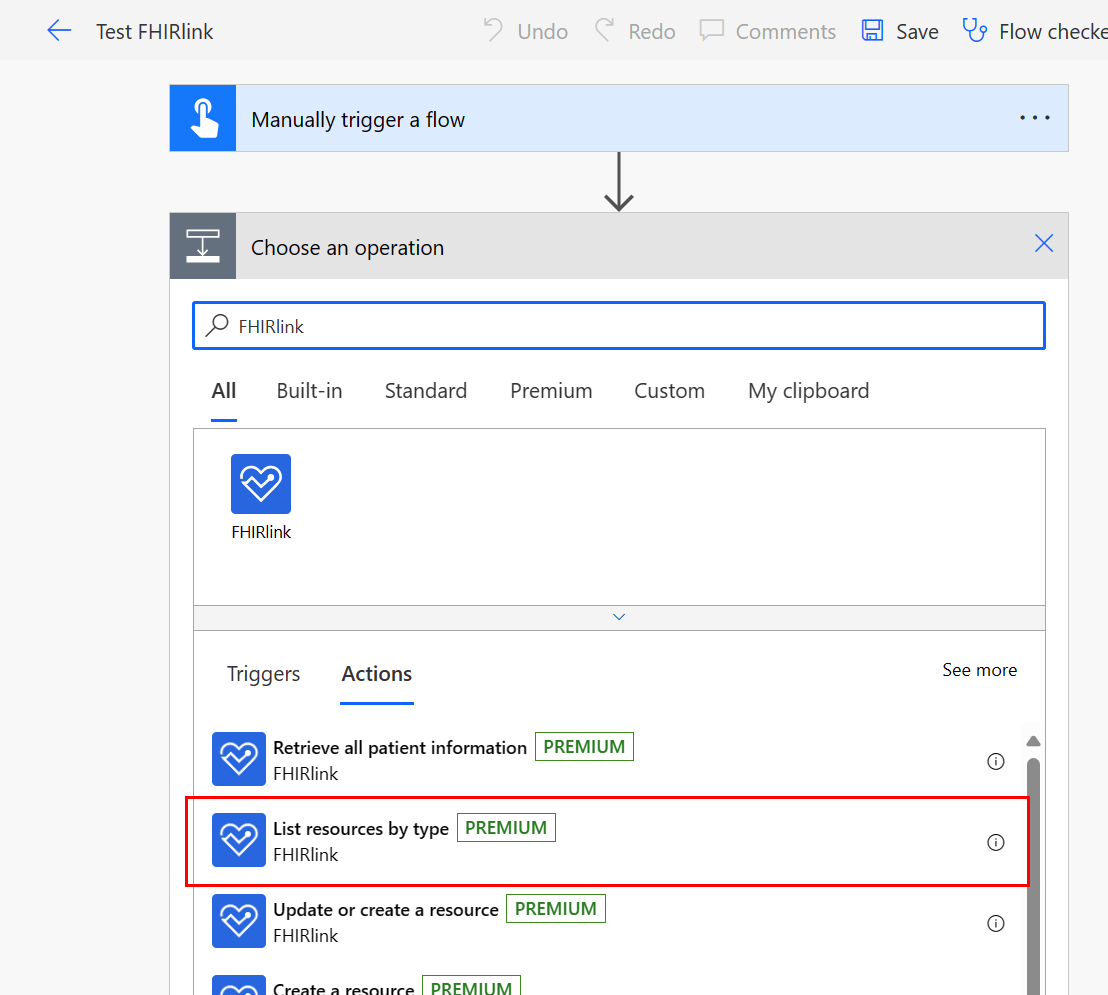
Task: Go back using the left arrow icon
Action: pyautogui.click(x=59, y=30)
